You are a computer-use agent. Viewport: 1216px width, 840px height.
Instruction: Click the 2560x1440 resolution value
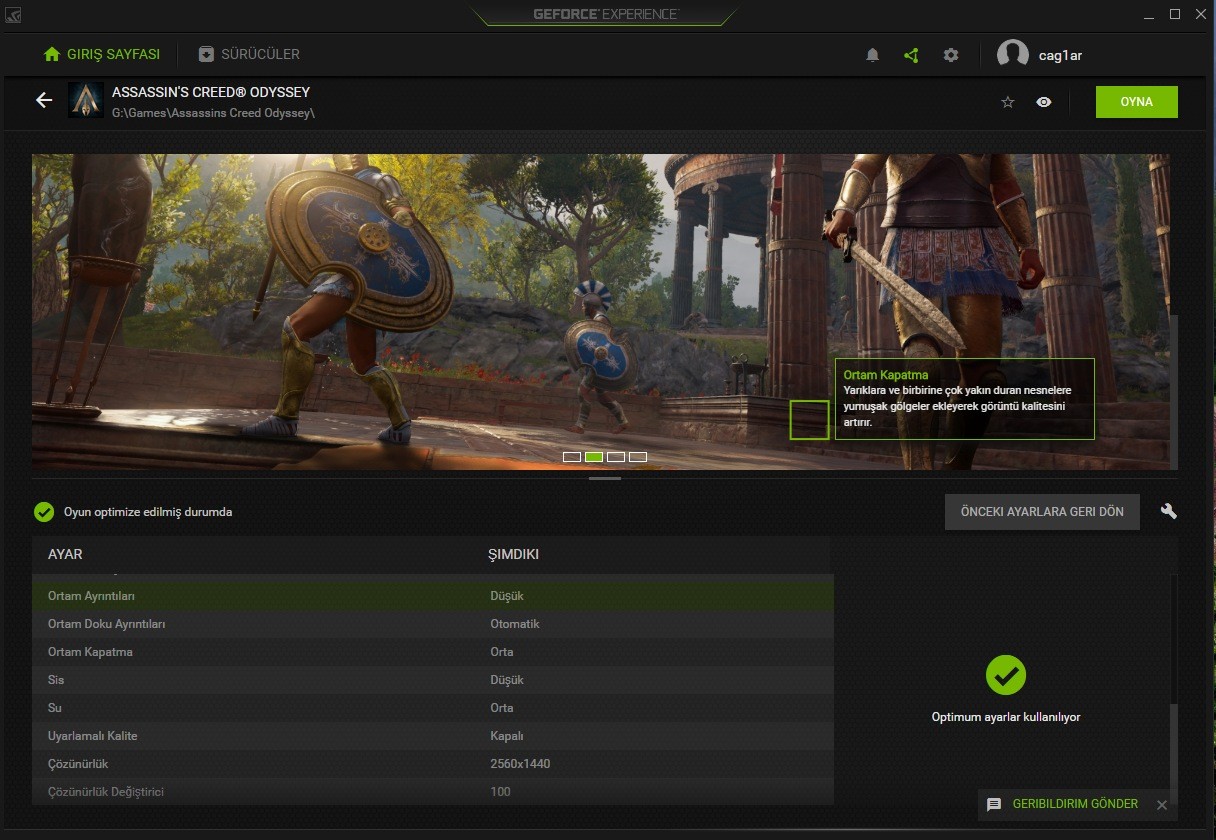click(x=520, y=764)
